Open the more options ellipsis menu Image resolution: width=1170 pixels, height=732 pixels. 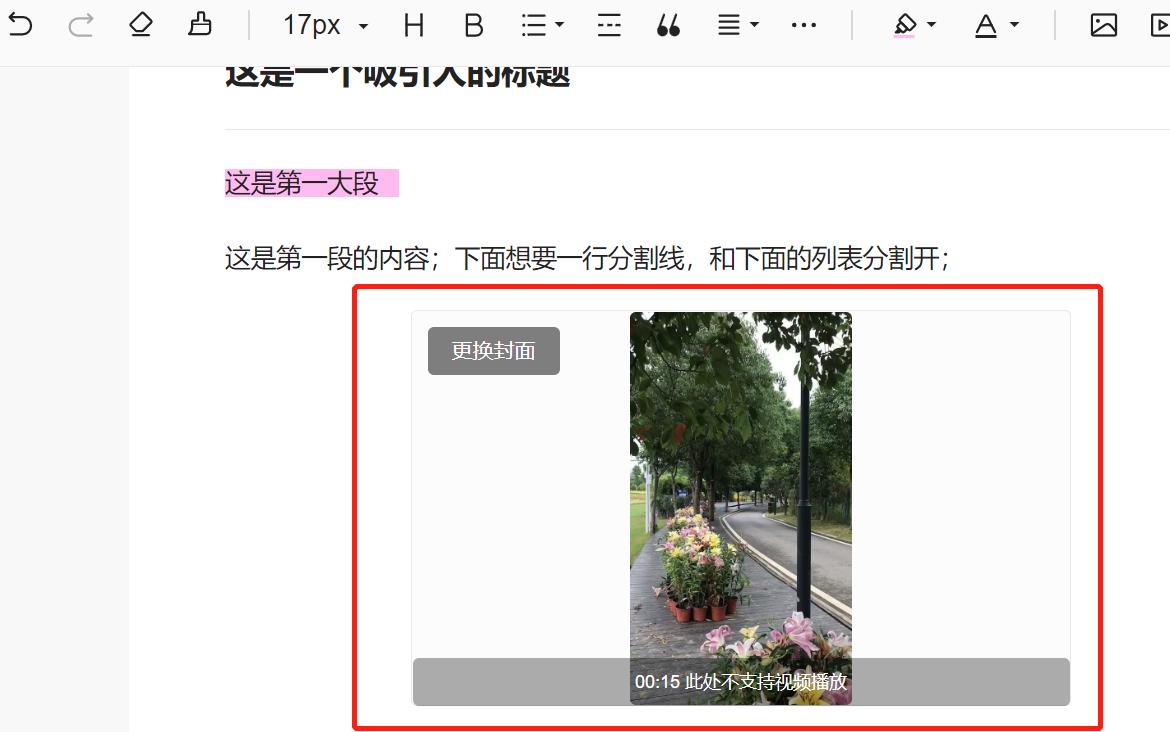coord(804,25)
